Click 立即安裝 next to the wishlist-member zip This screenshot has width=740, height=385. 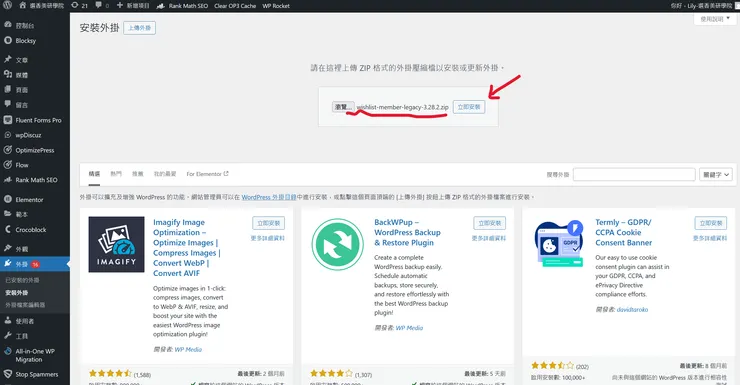[x=469, y=107]
